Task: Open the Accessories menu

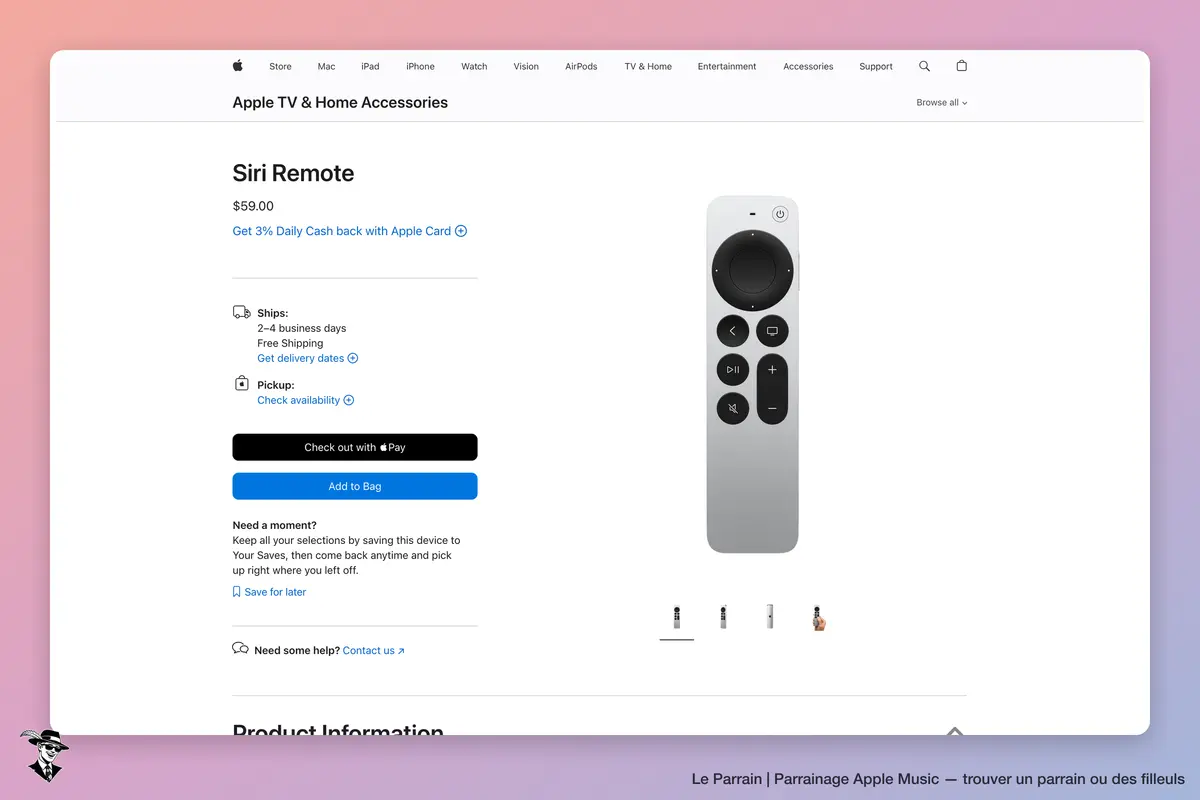Action: 808,66
